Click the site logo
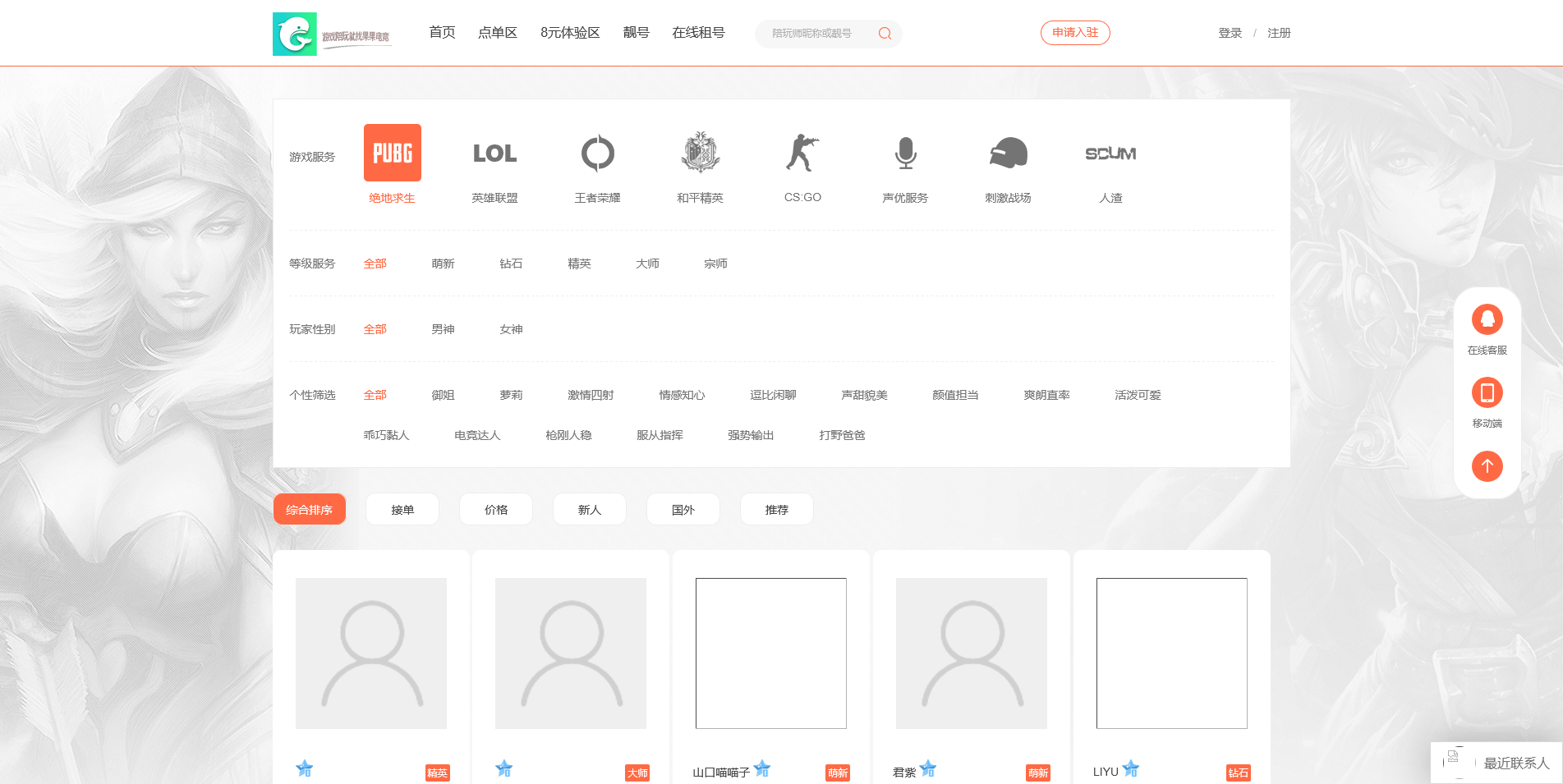Viewport: 1563px width, 784px height. (333, 34)
